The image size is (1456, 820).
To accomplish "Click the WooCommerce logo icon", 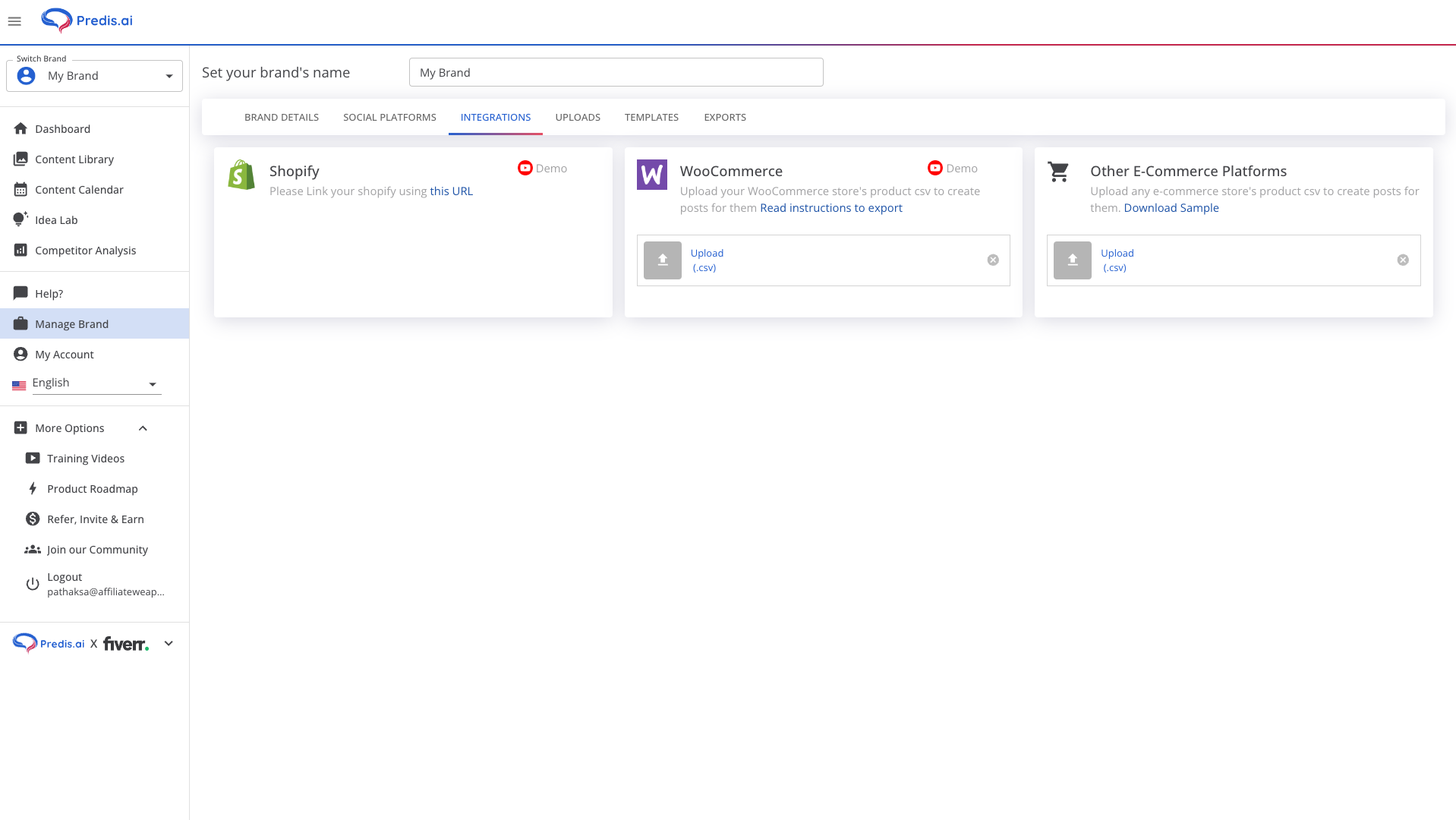I will [651, 174].
